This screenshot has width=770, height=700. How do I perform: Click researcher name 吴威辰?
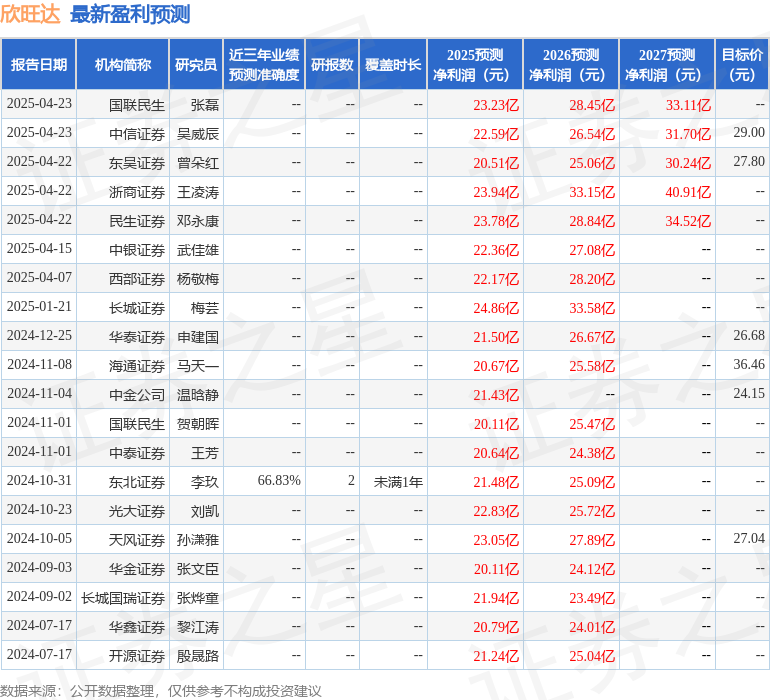click(198, 134)
